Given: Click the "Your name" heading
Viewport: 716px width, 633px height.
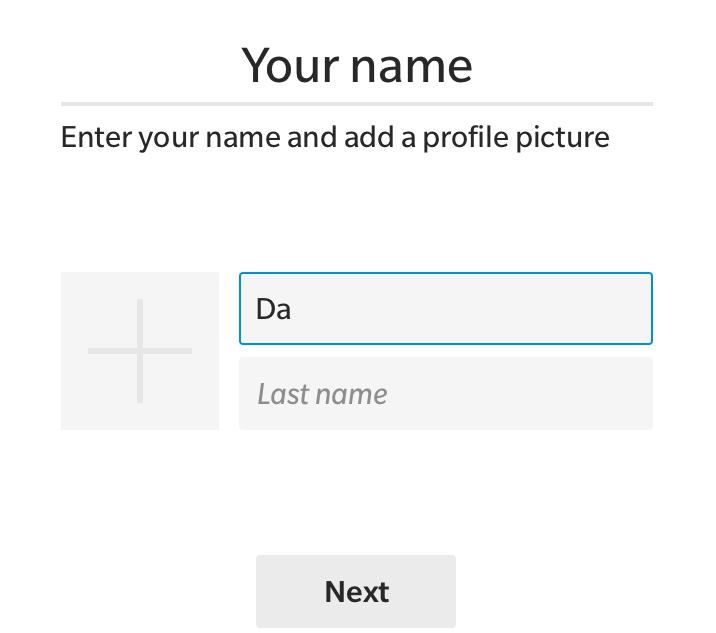Looking at the screenshot, I should click(x=357, y=65).
